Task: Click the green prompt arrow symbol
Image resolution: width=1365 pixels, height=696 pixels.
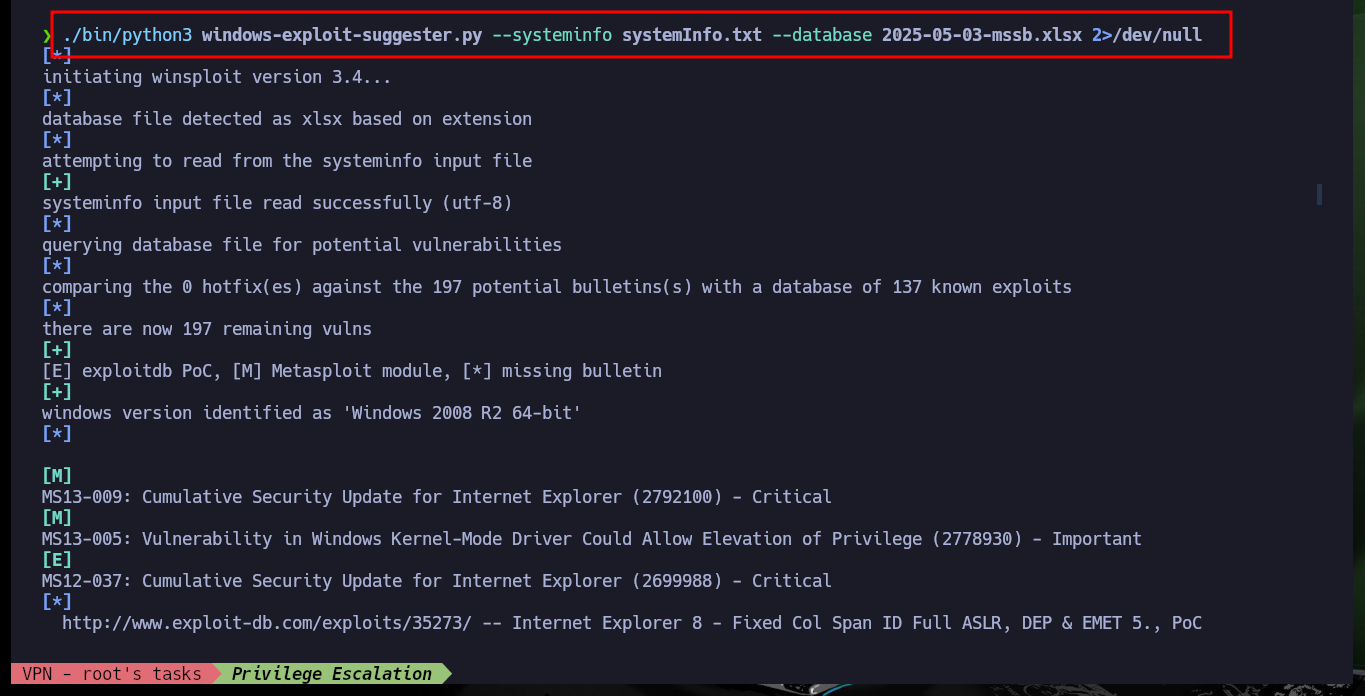Action: click(x=47, y=36)
